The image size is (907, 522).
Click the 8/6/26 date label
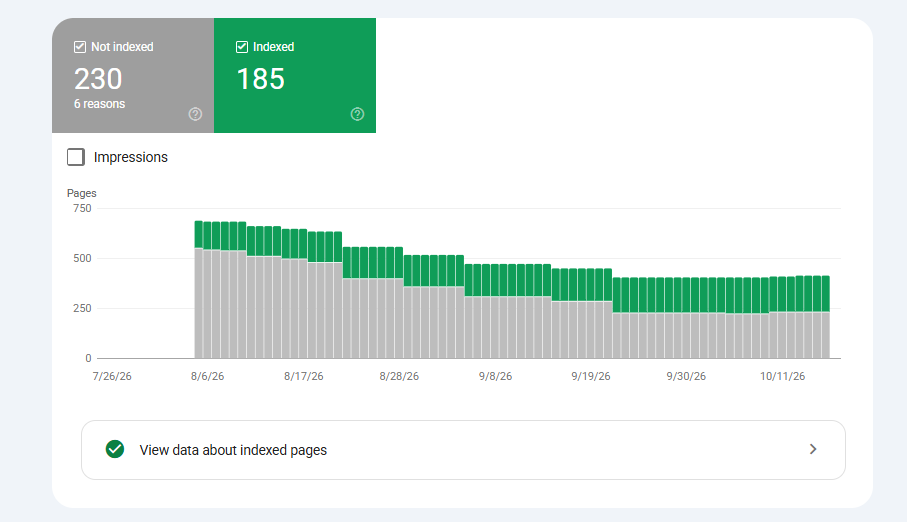point(208,376)
